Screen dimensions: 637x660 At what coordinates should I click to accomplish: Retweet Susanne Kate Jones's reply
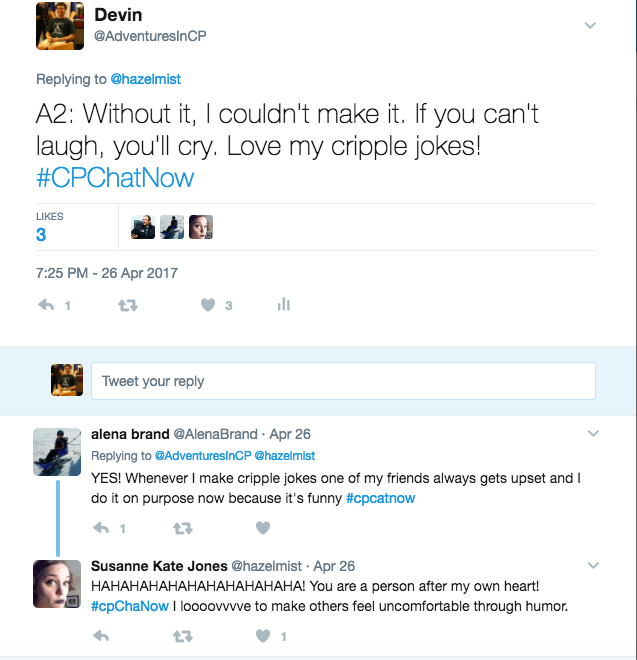tap(182, 635)
